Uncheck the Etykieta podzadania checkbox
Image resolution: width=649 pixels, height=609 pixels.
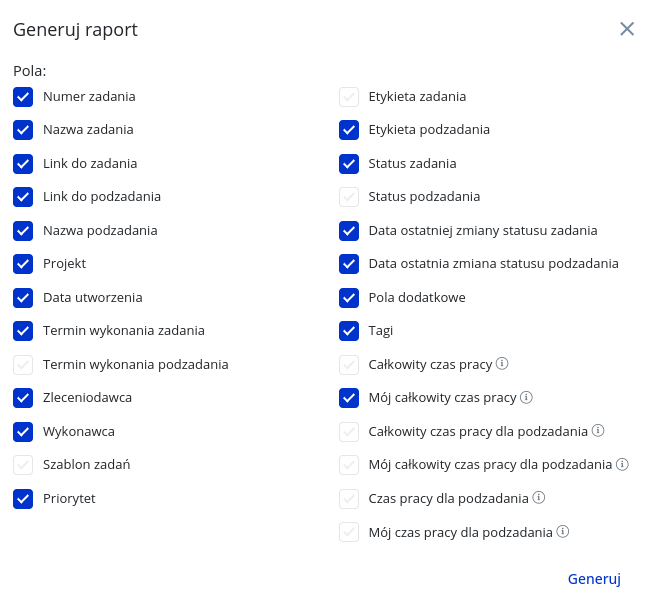click(x=349, y=130)
